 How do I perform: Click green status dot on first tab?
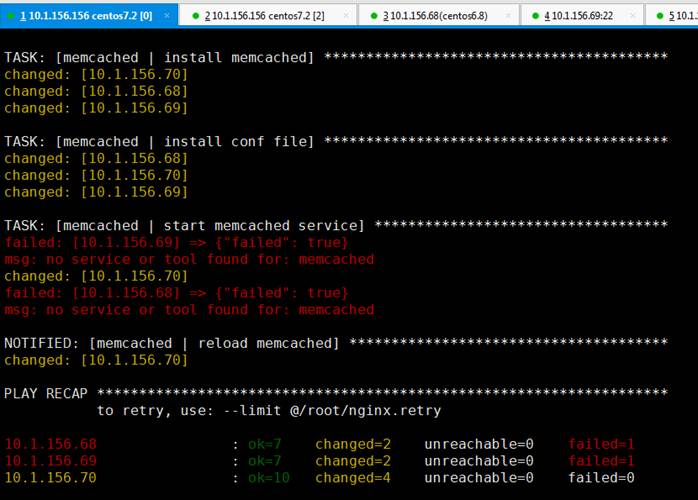coord(11,16)
